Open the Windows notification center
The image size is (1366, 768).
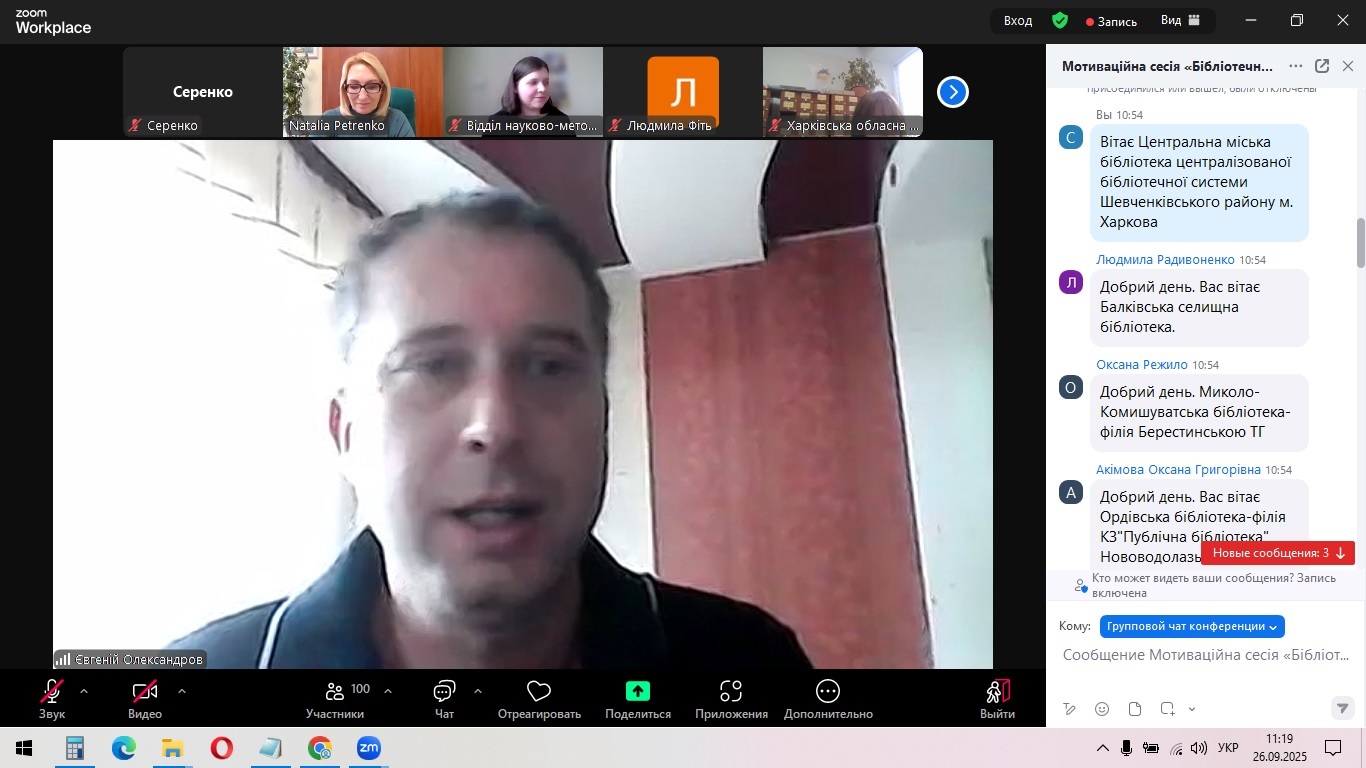point(1333,748)
